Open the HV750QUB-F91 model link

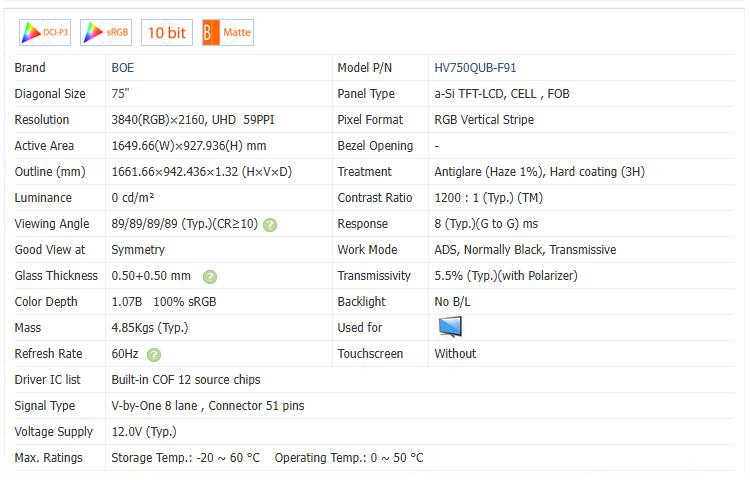[475, 68]
